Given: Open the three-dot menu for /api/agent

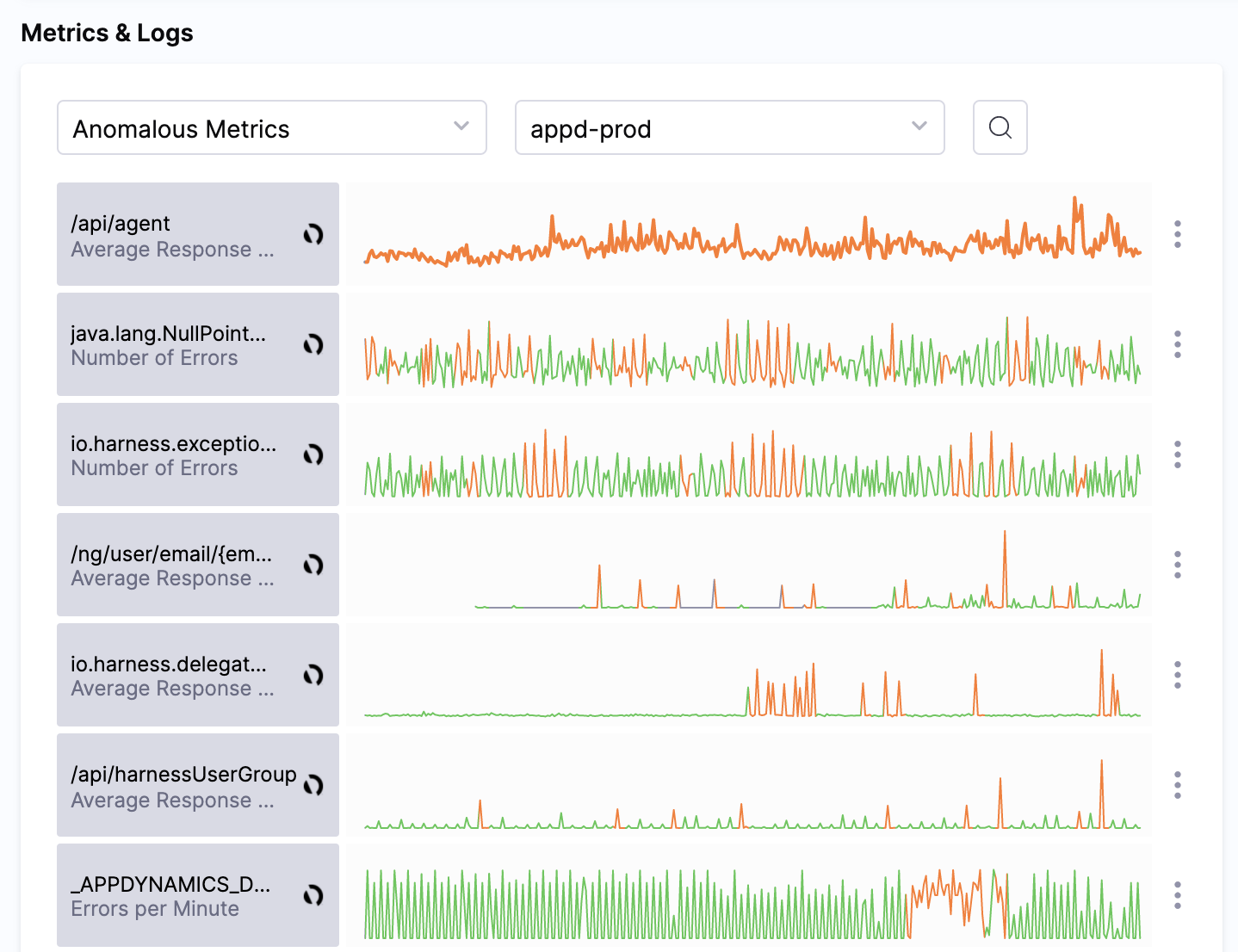Looking at the screenshot, I should [1177, 234].
